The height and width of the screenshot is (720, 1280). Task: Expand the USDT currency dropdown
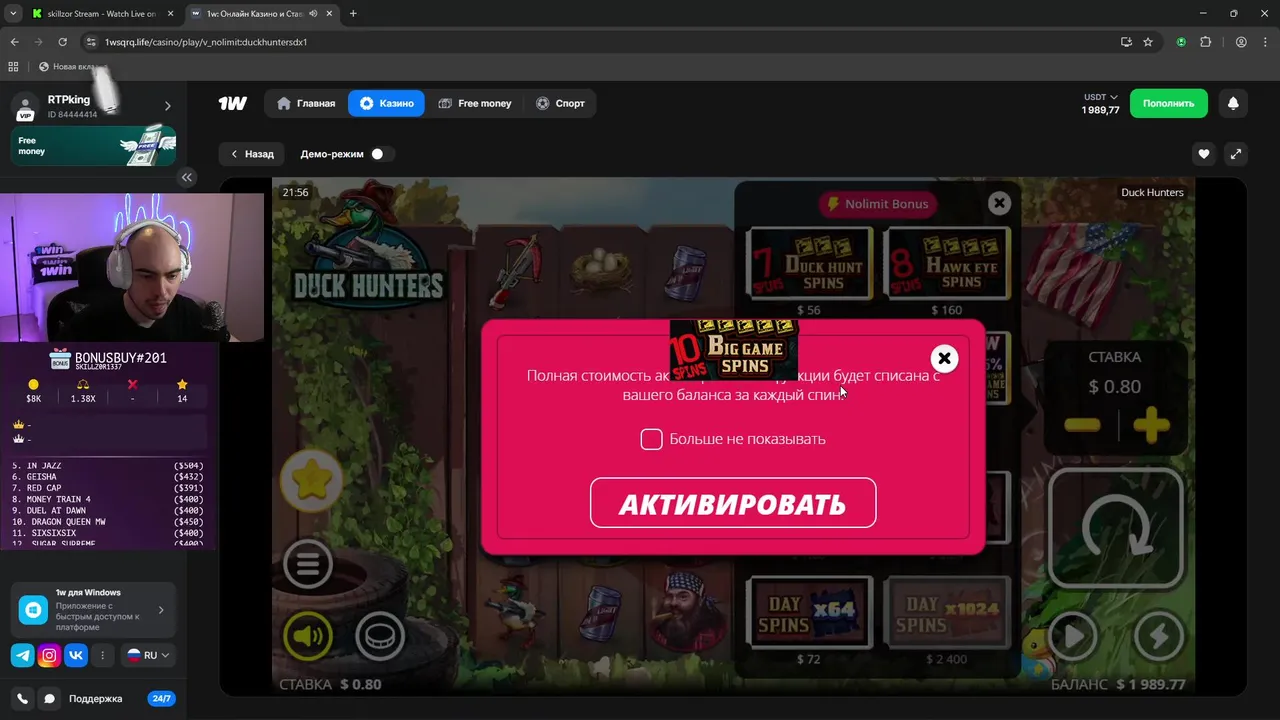[1100, 97]
